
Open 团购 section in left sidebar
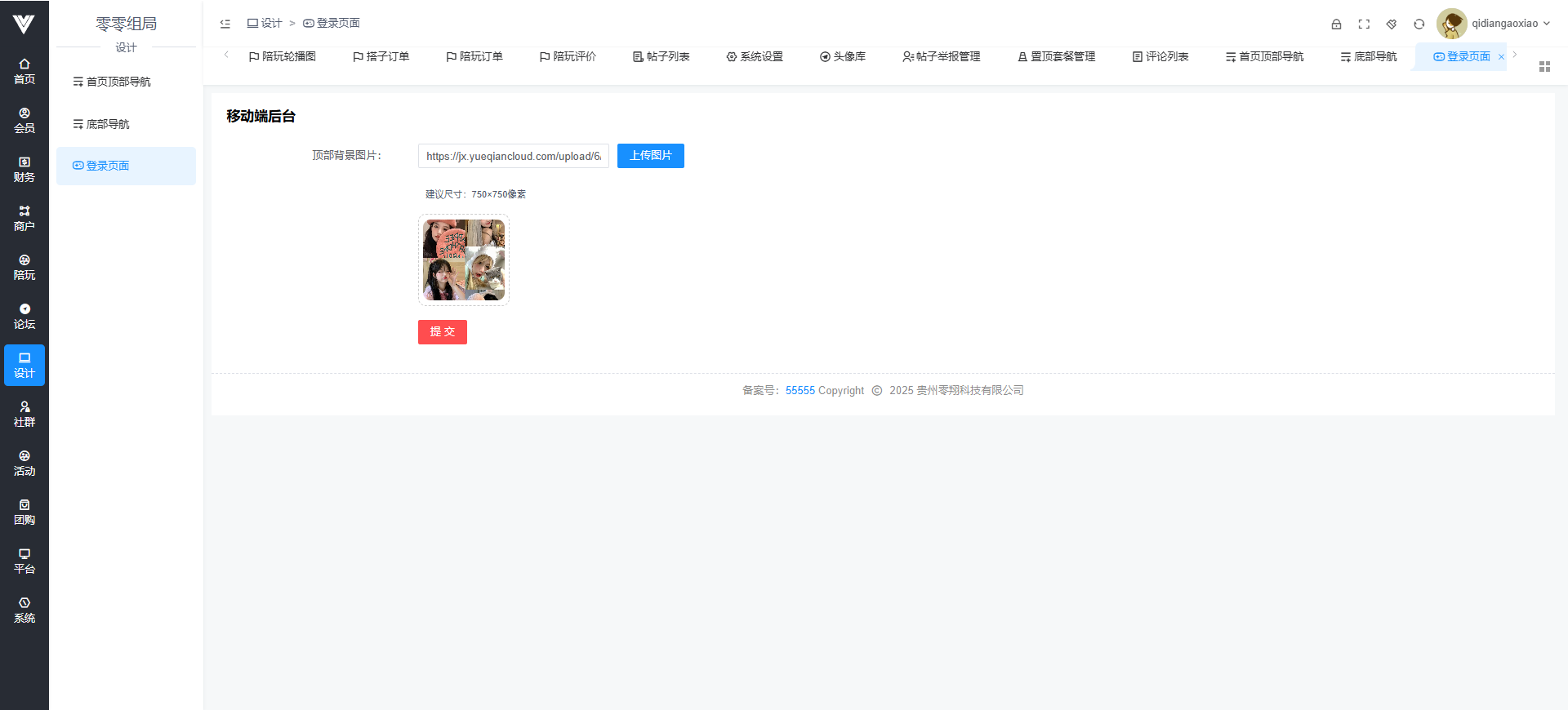pyautogui.click(x=24, y=512)
